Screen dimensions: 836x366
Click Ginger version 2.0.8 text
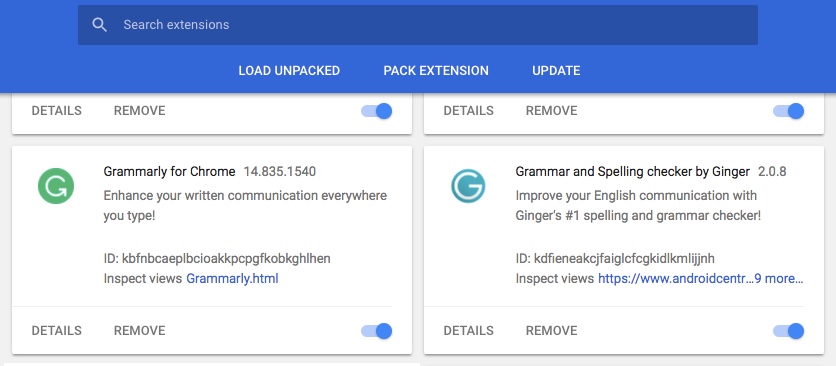pyautogui.click(x=773, y=171)
